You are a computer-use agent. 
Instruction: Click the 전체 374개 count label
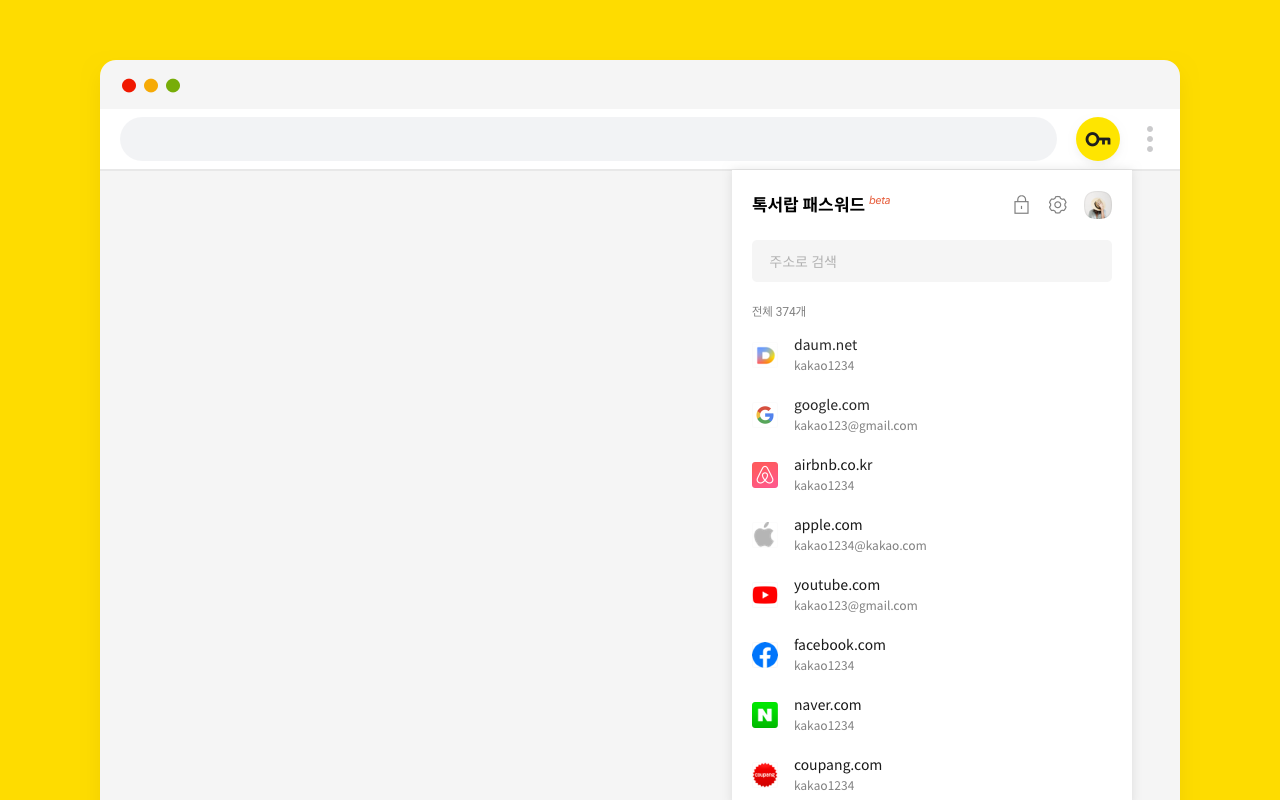[x=779, y=311]
